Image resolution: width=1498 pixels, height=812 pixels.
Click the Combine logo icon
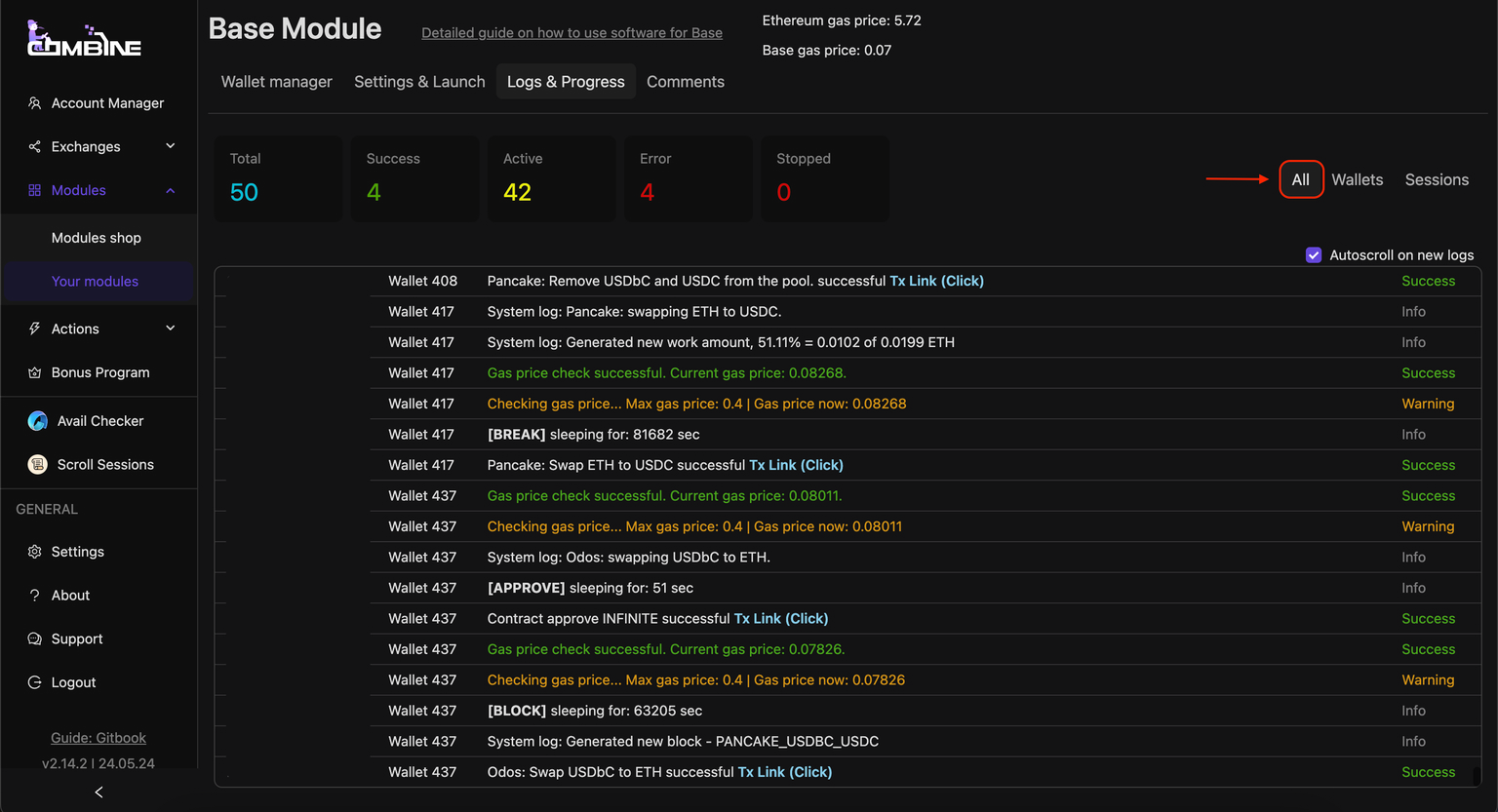(x=83, y=39)
